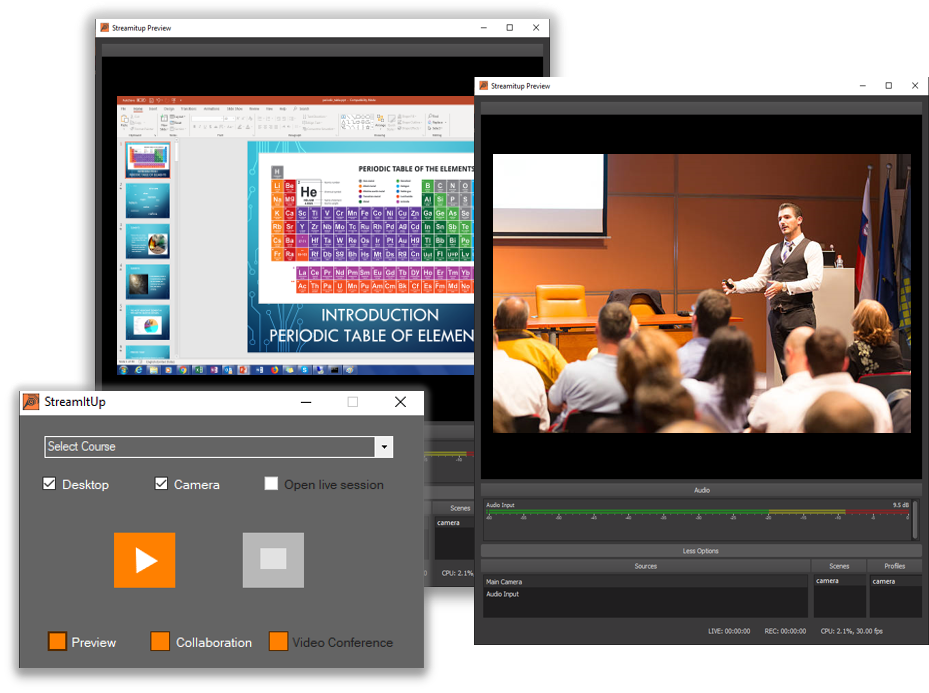
Task: Click the 9.5 dB audio level value
Action: [x=901, y=505]
